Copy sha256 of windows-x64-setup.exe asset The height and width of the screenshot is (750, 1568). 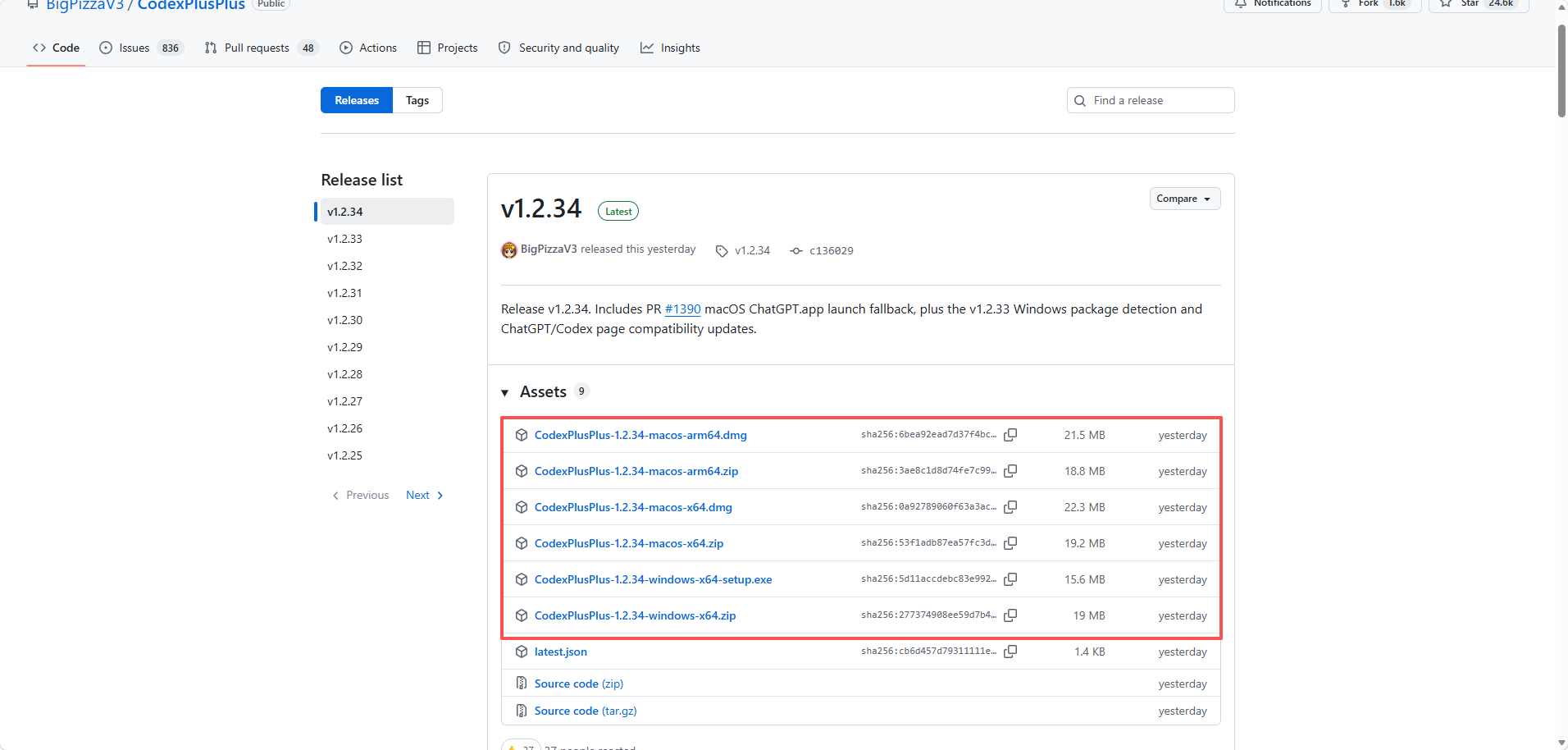click(1010, 579)
